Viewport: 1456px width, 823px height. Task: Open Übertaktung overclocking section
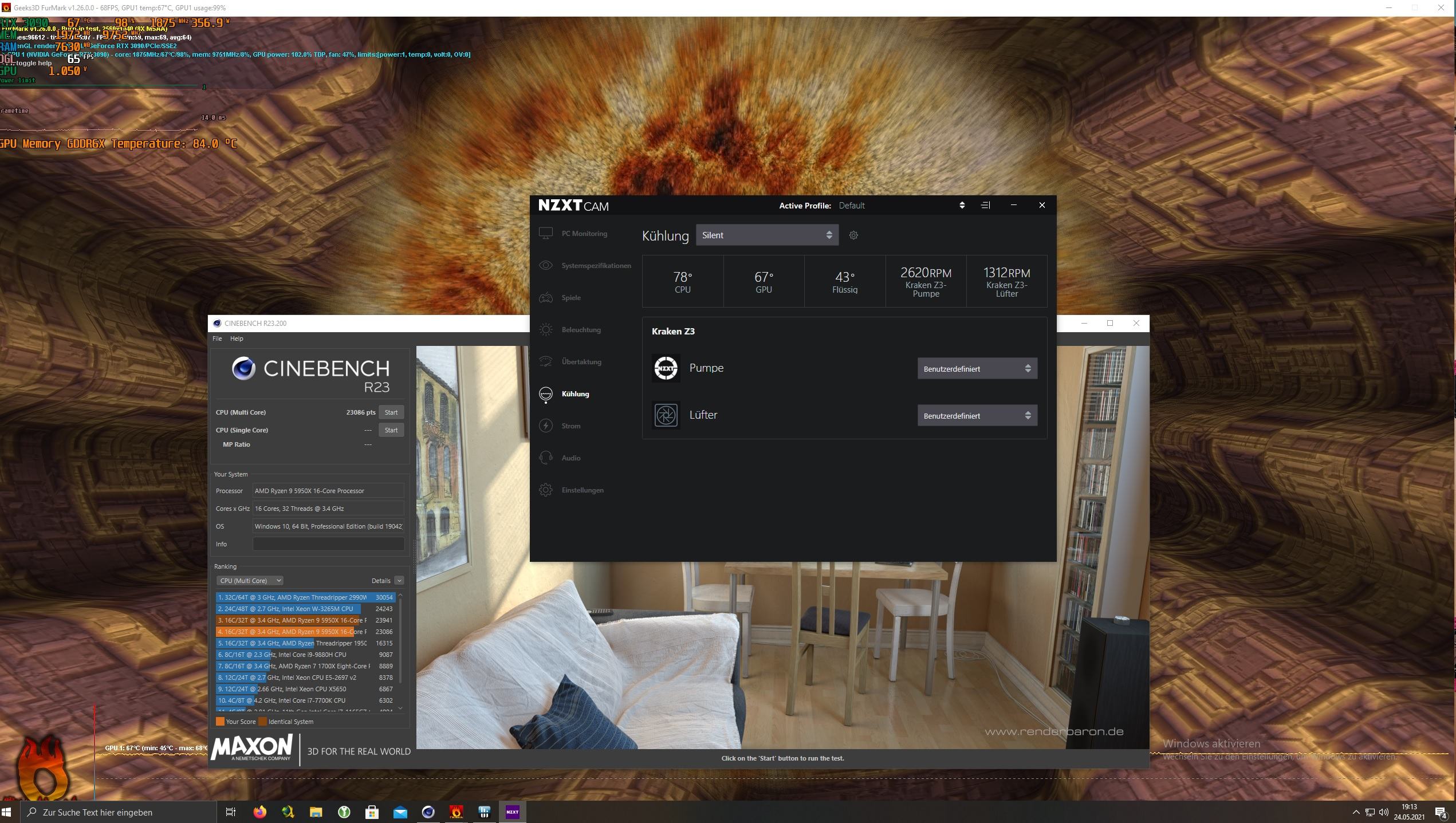(581, 362)
